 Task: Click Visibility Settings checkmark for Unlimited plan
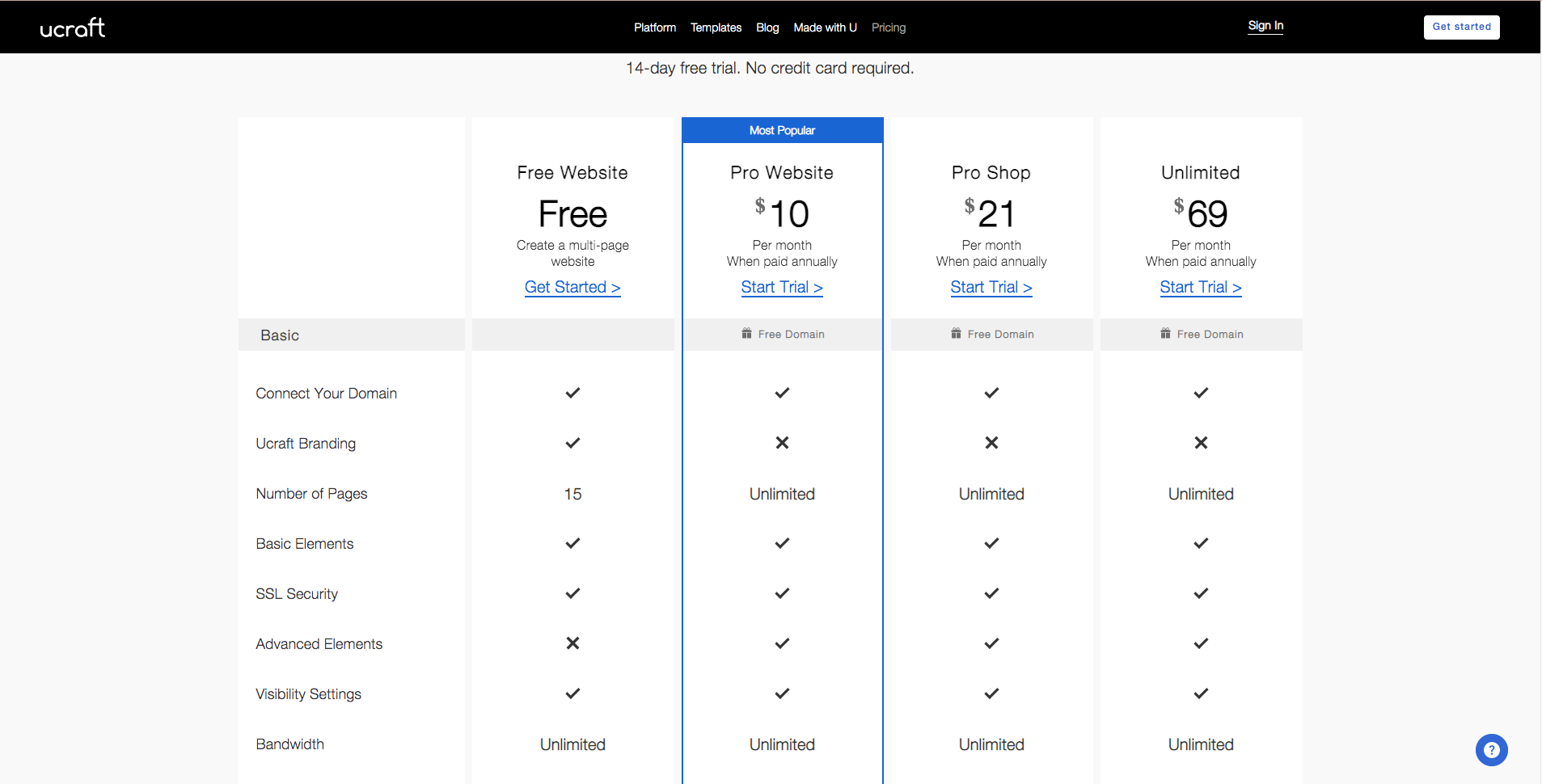[x=1201, y=693]
